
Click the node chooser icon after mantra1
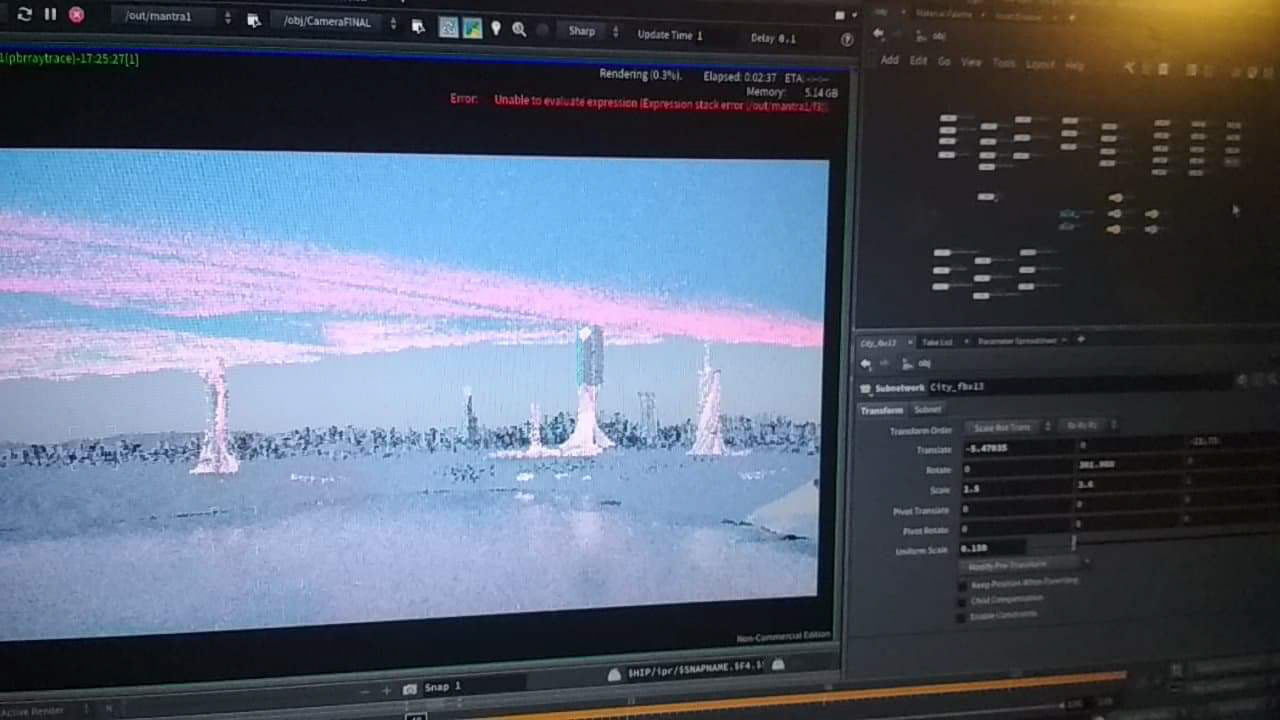253,20
